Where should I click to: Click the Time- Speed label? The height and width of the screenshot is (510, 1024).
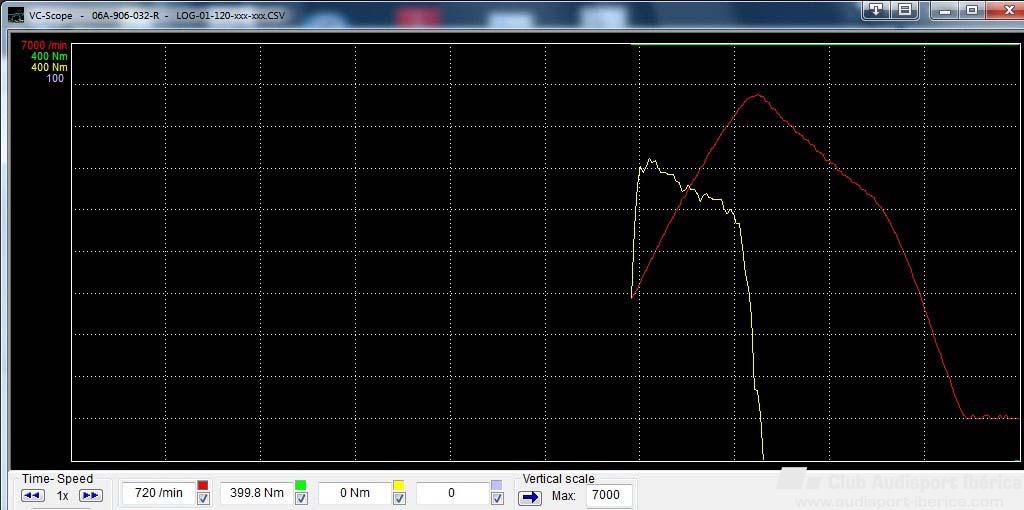coord(57,479)
